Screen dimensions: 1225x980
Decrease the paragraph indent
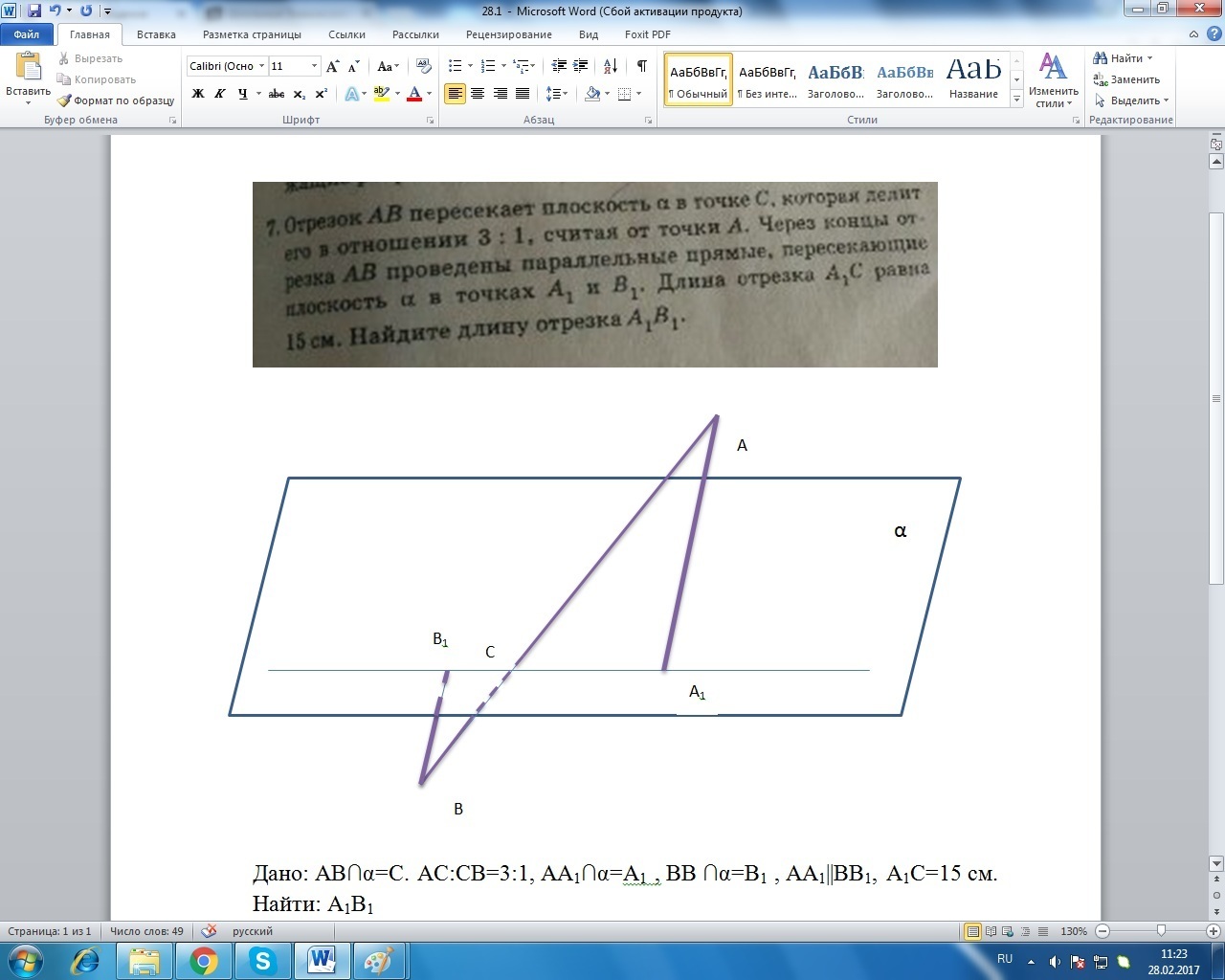coord(560,66)
